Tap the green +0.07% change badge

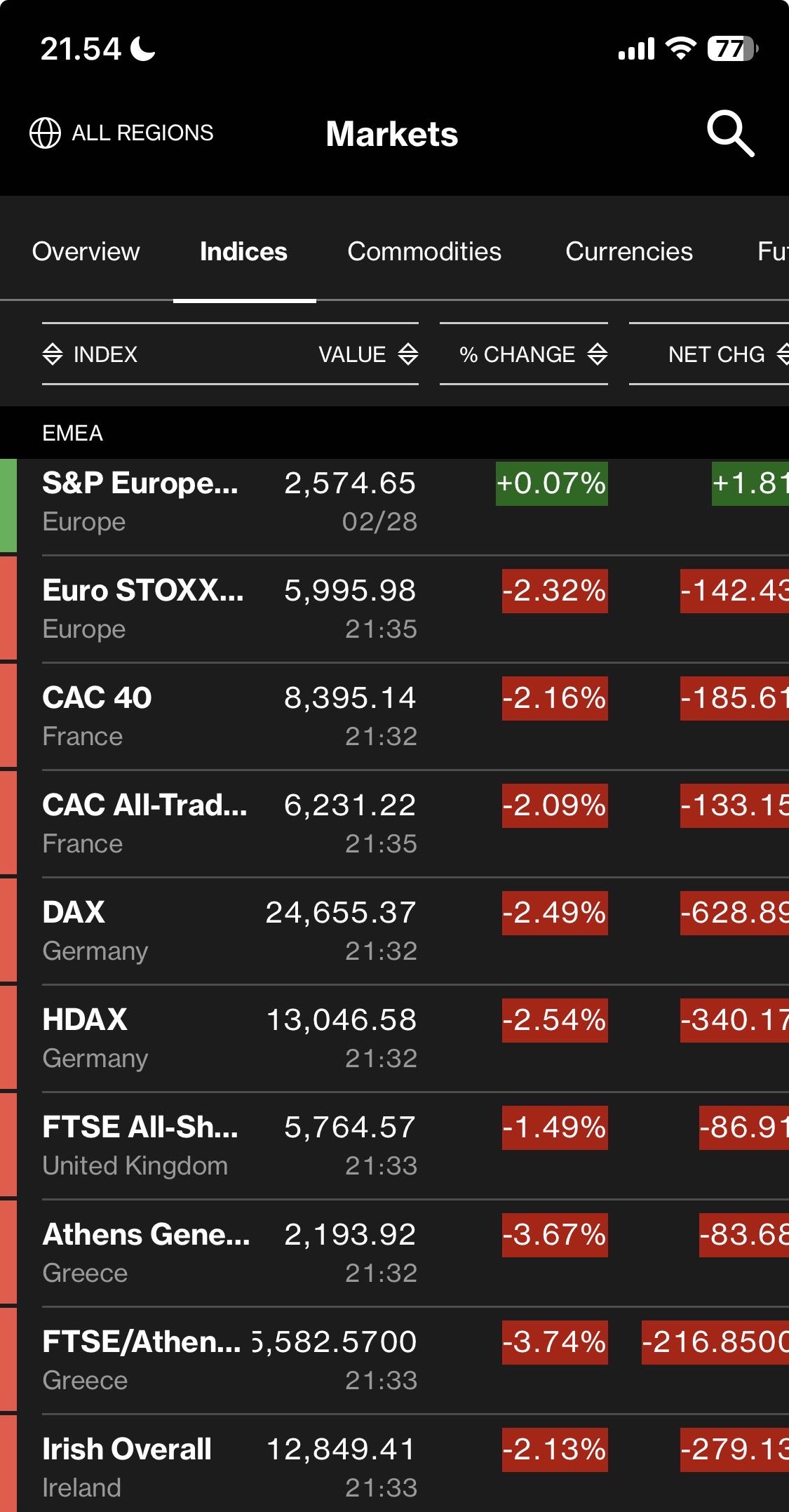[x=551, y=483]
